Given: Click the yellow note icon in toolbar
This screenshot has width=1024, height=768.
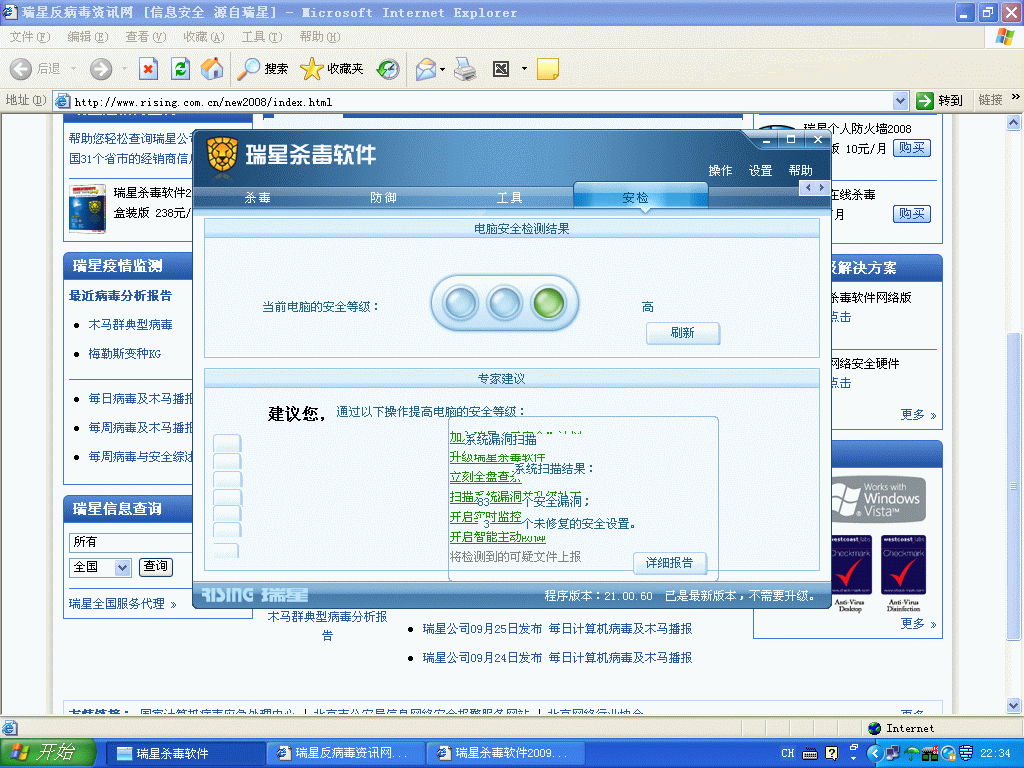Looking at the screenshot, I should tap(547, 69).
